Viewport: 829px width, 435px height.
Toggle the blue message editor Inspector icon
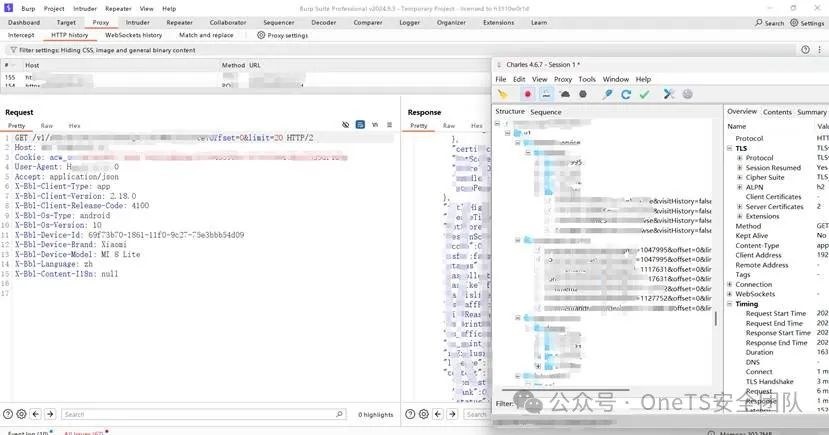click(360, 125)
